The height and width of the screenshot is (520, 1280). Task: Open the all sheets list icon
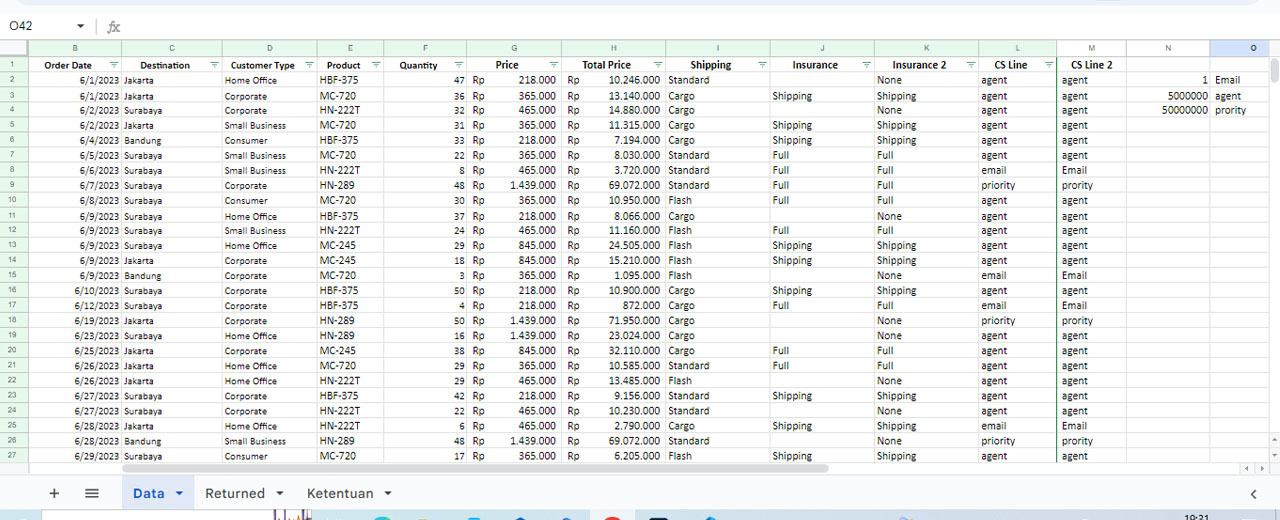coord(92,493)
